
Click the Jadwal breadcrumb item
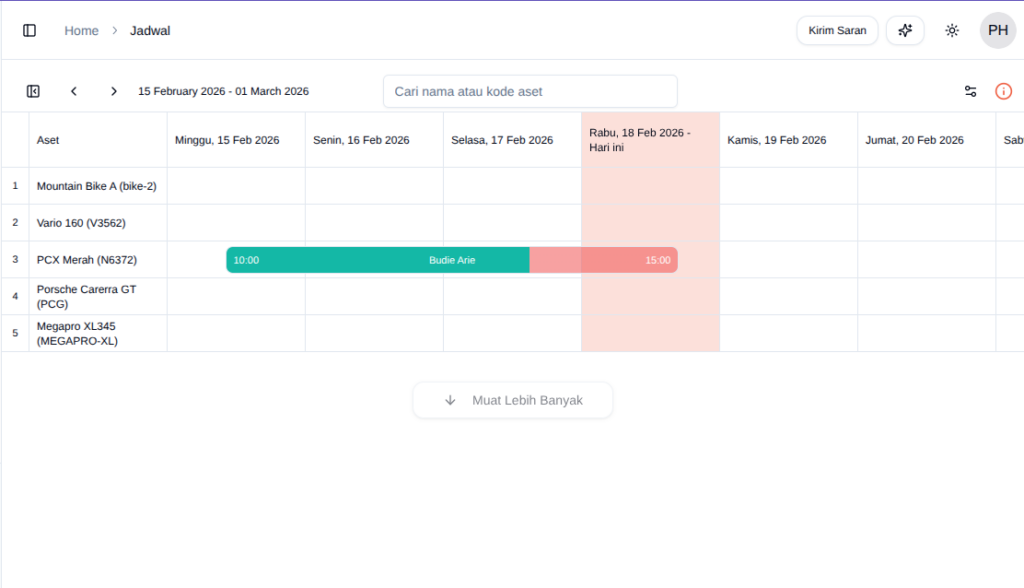(x=150, y=31)
